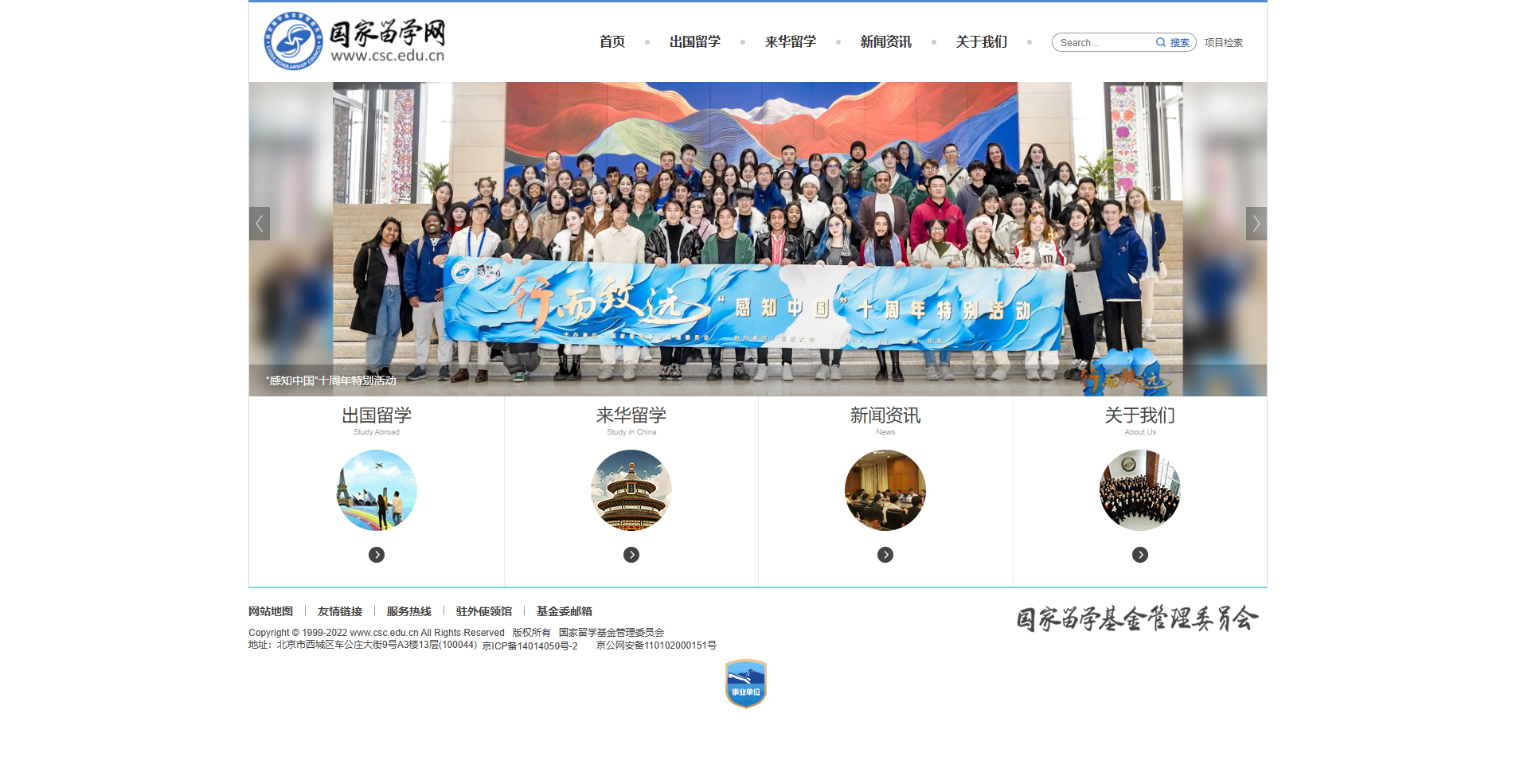
Task: Click the 基金委邮箱 footer link
Action: point(565,610)
